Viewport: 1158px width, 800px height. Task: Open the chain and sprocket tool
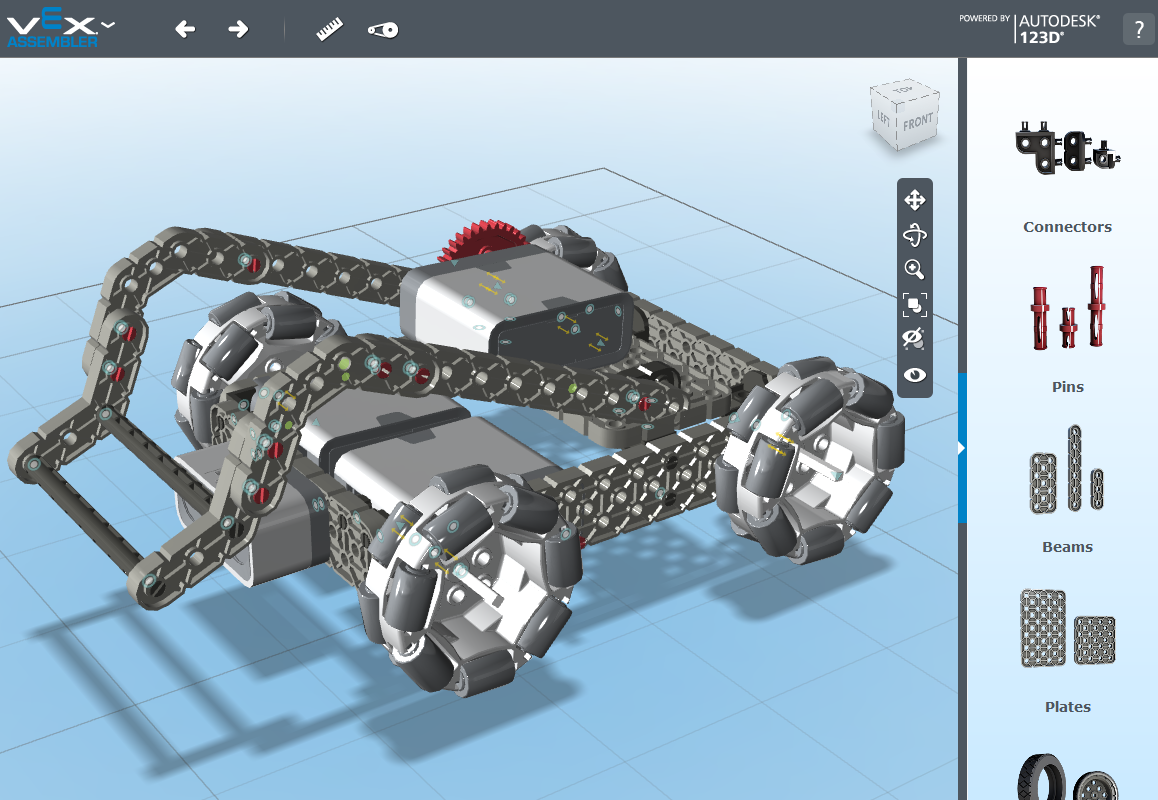click(x=382, y=29)
